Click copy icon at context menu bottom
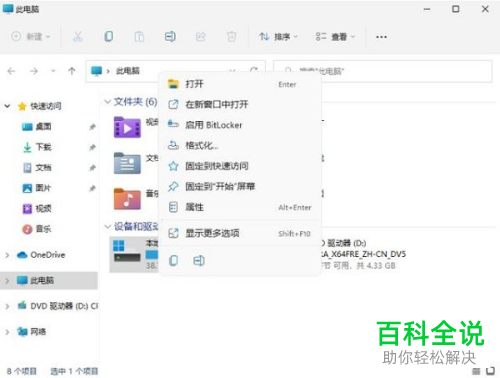This screenshot has height=378, width=500. click(x=173, y=260)
